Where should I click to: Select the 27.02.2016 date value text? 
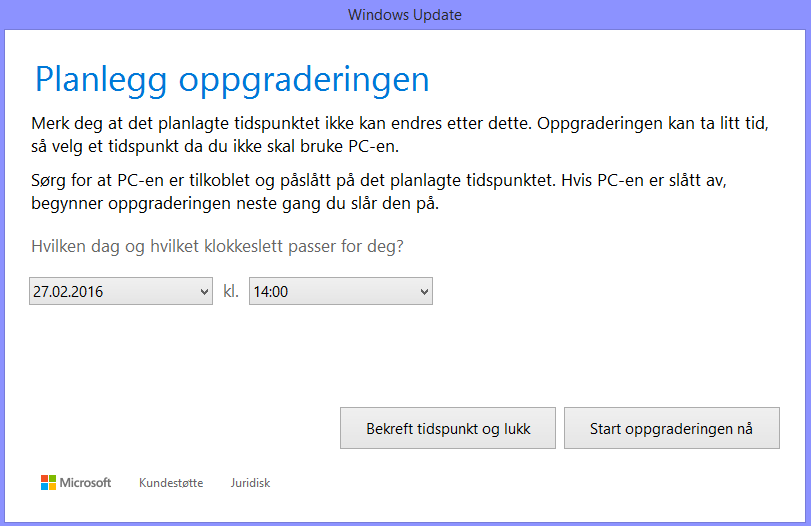[x=68, y=292]
